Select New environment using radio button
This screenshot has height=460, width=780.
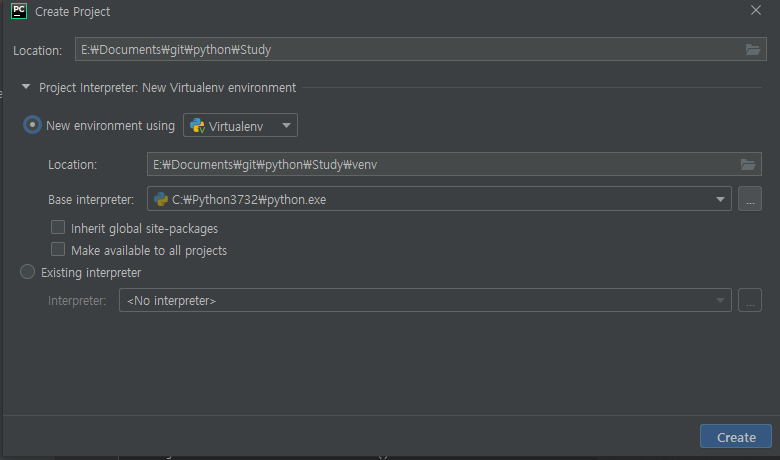tap(32, 124)
